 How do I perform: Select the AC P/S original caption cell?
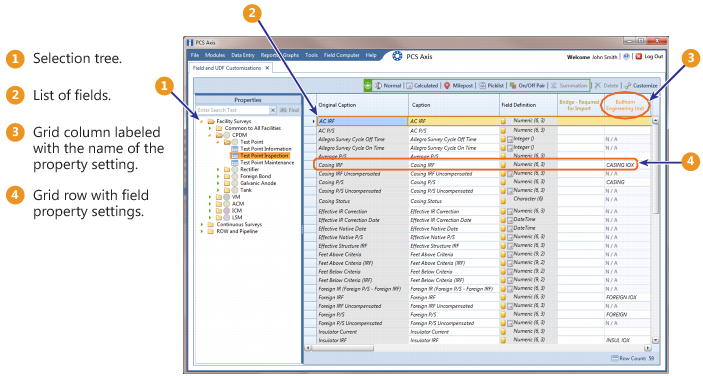[362, 130]
